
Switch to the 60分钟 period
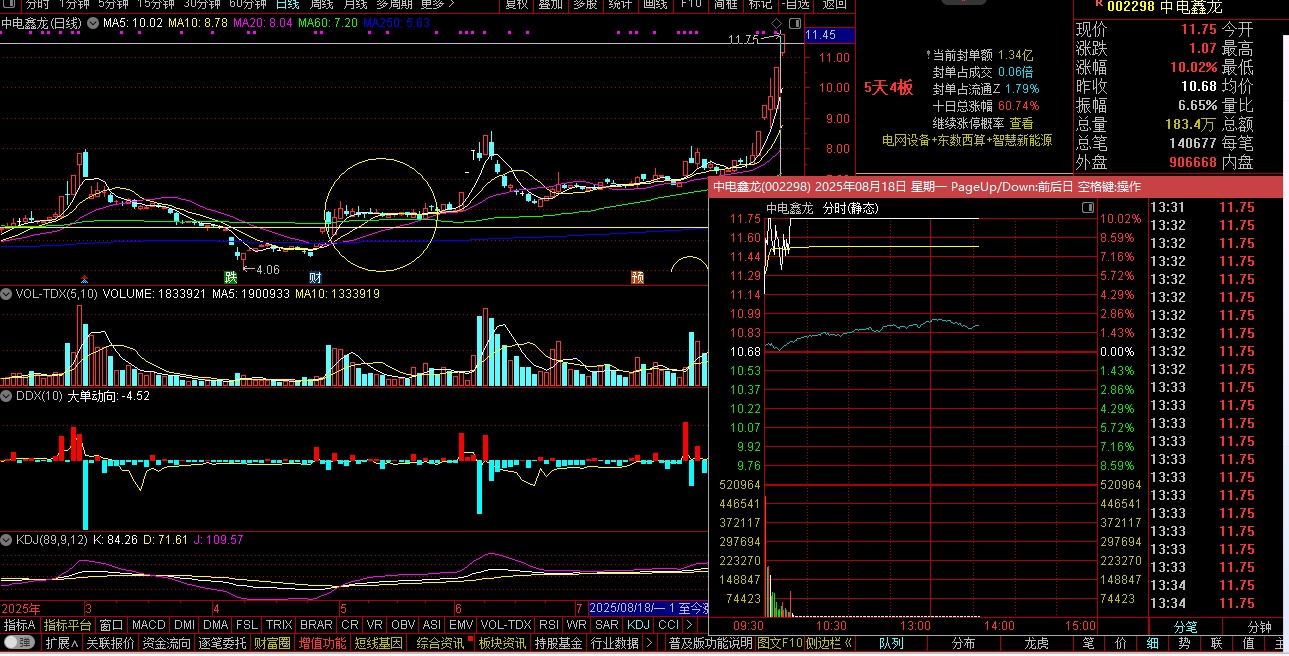pyautogui.click(x=248, y=4)
